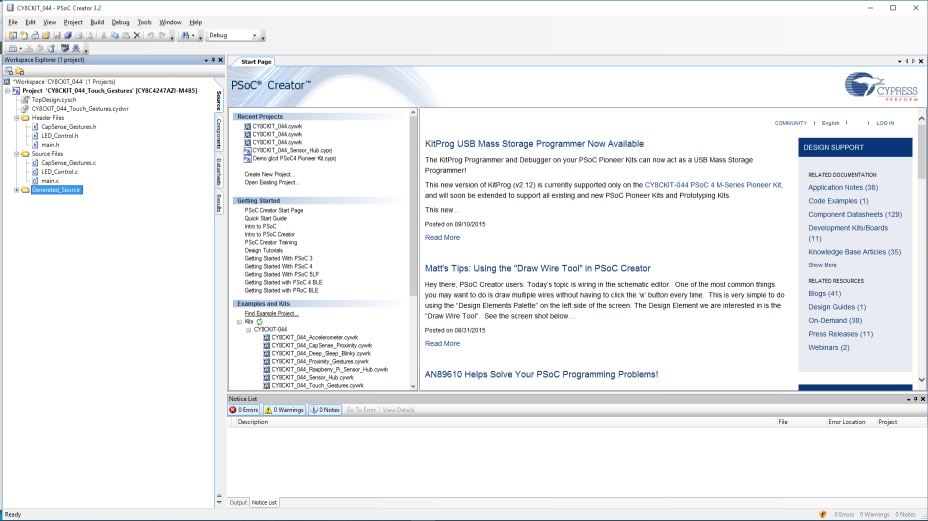Collapse the Kits tree node
928x521 pixels.
pos(239,322)
